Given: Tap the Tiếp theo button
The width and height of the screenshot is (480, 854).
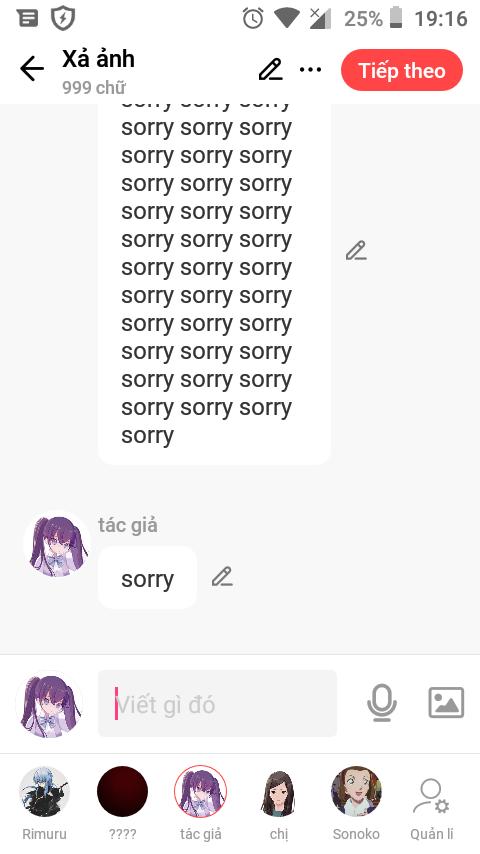Looking at the screenshot, I should [x=402, y=71].
